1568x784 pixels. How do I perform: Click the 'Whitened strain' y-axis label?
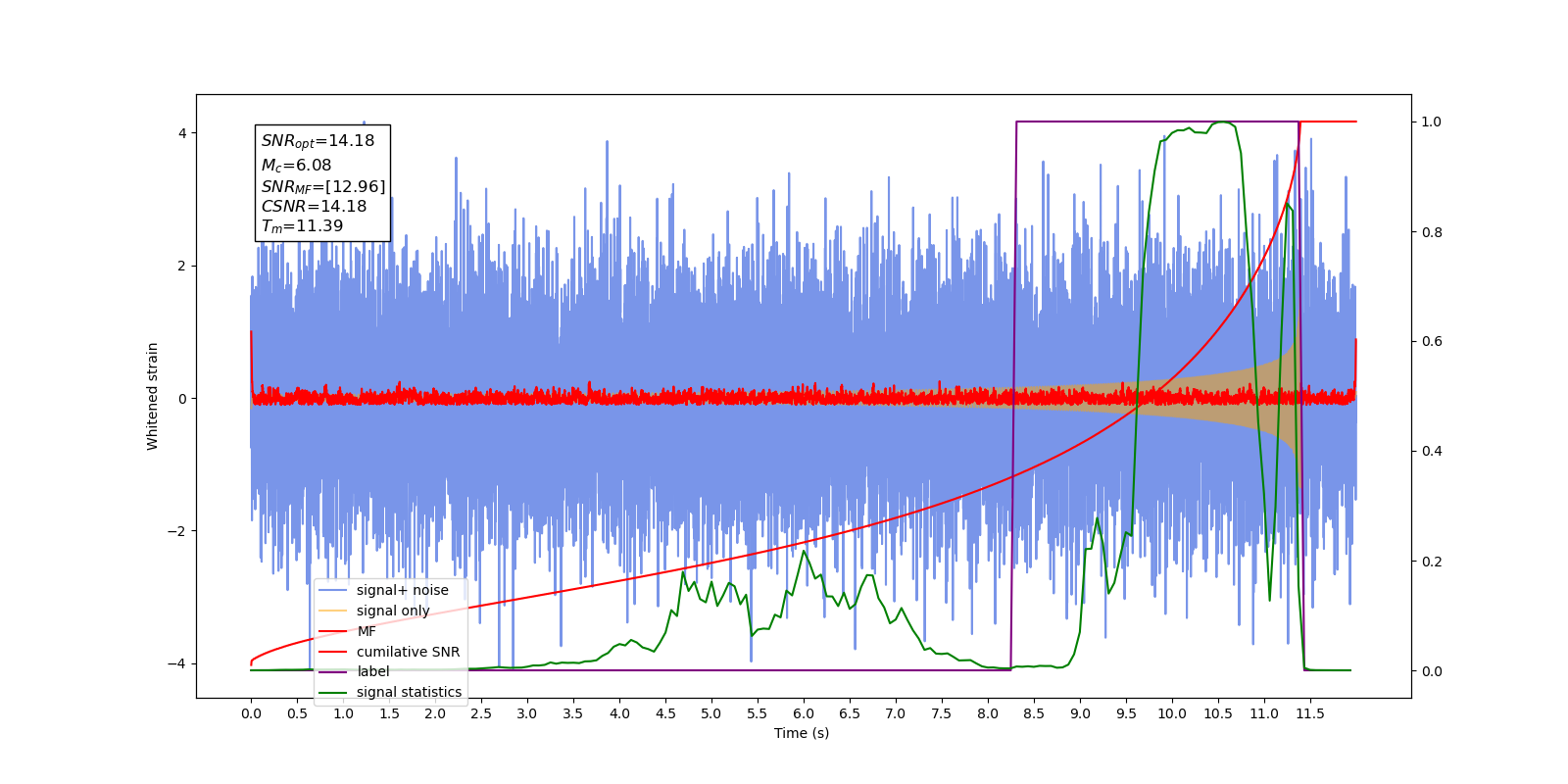[152, 396]
